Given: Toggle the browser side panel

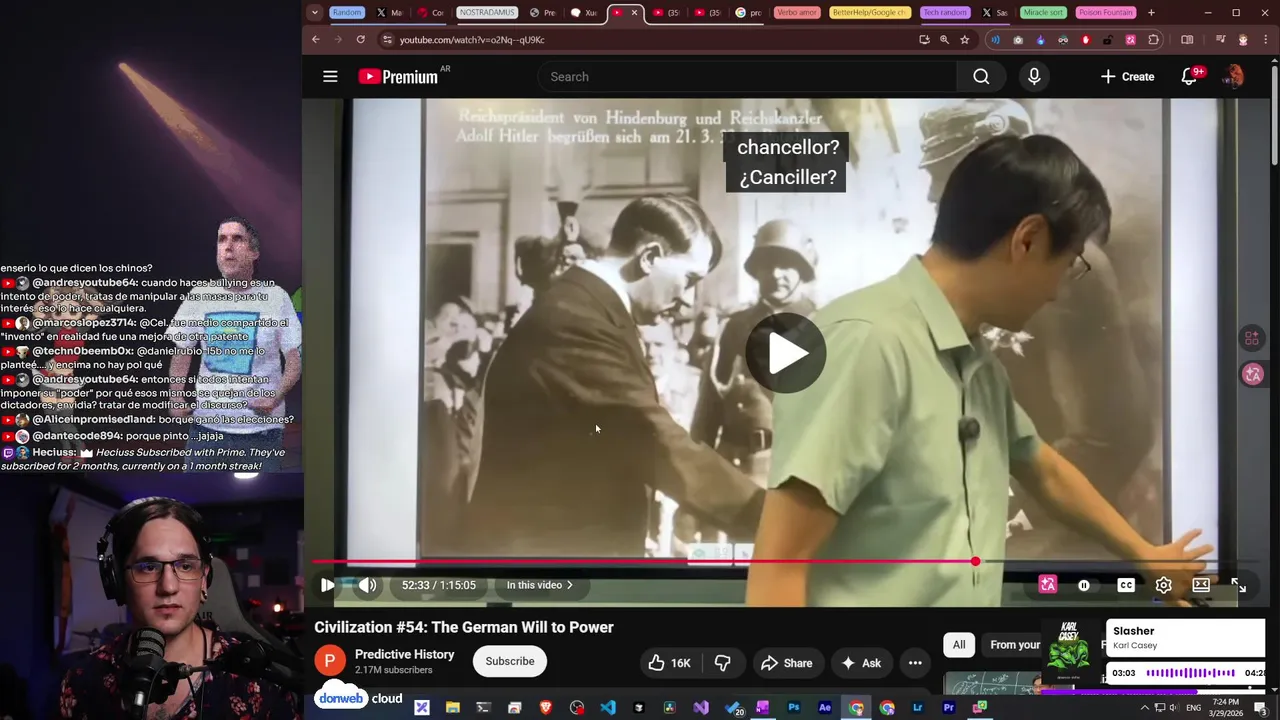Looking at the screenshot, I should tap(1187, 40).
